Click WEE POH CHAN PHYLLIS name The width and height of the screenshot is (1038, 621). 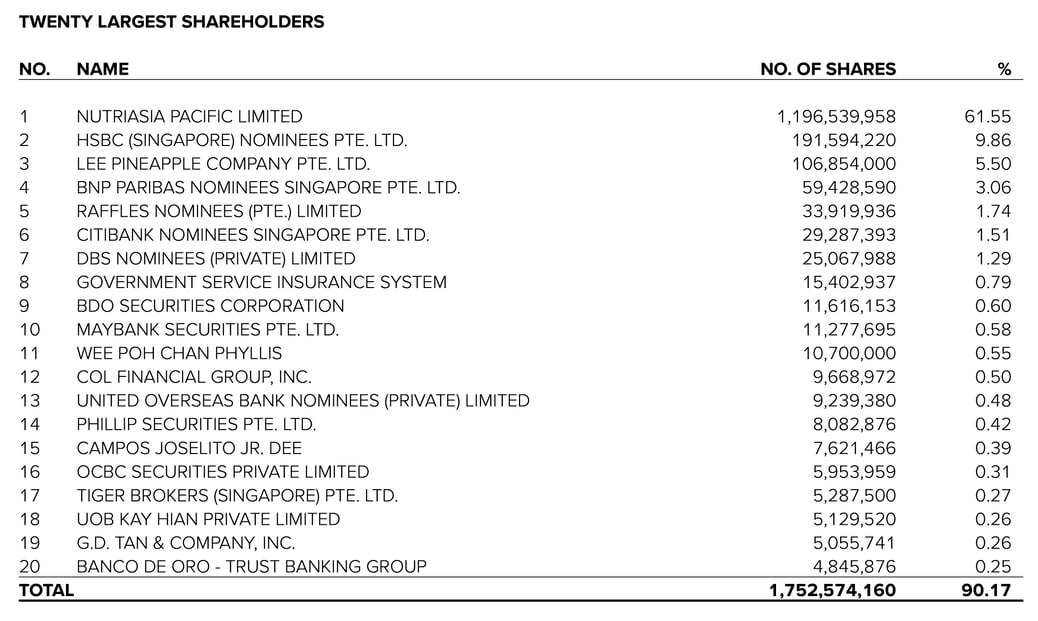(179, 353)
